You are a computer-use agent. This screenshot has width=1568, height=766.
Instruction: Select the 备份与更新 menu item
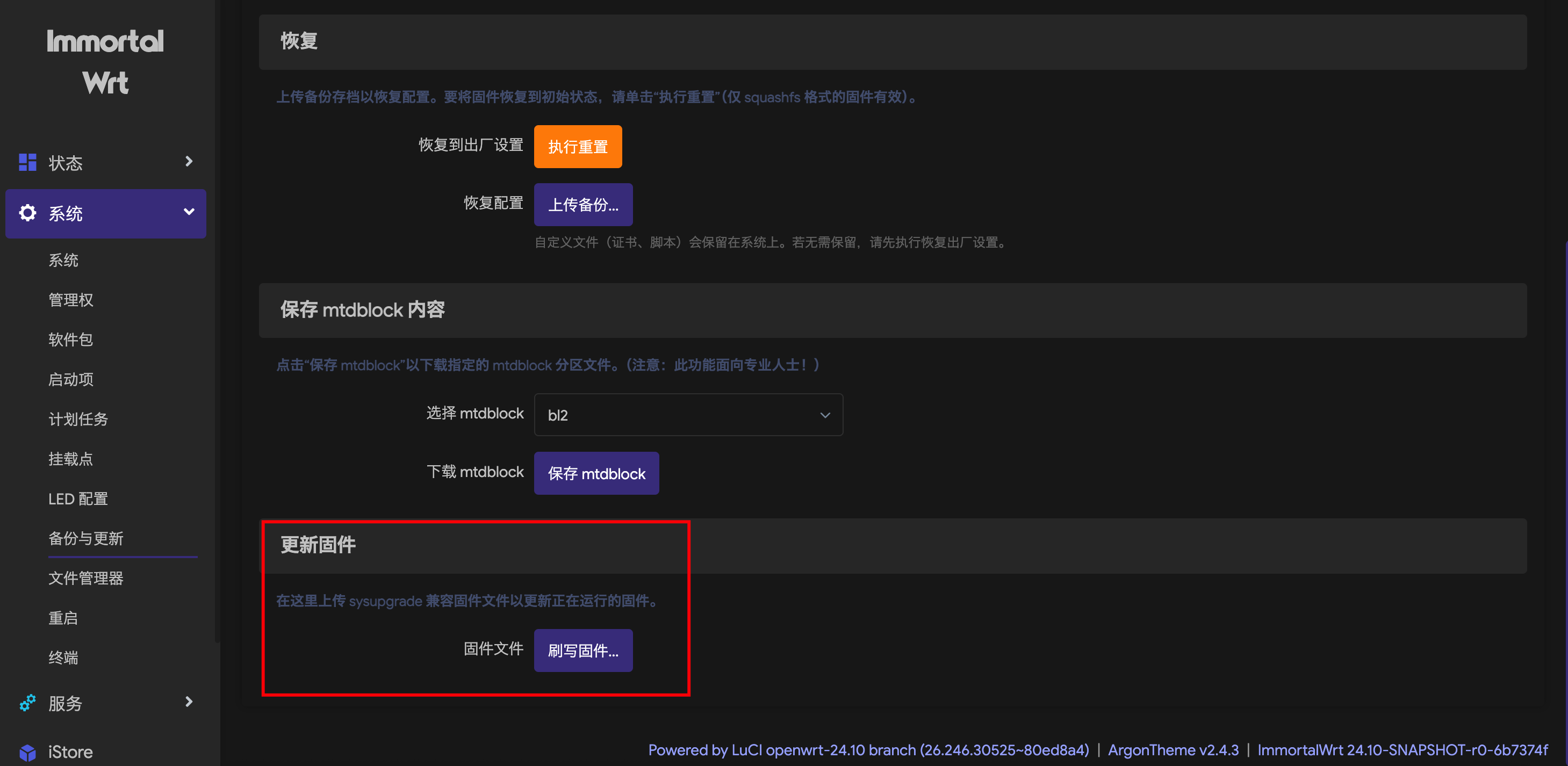coord(86,538)
